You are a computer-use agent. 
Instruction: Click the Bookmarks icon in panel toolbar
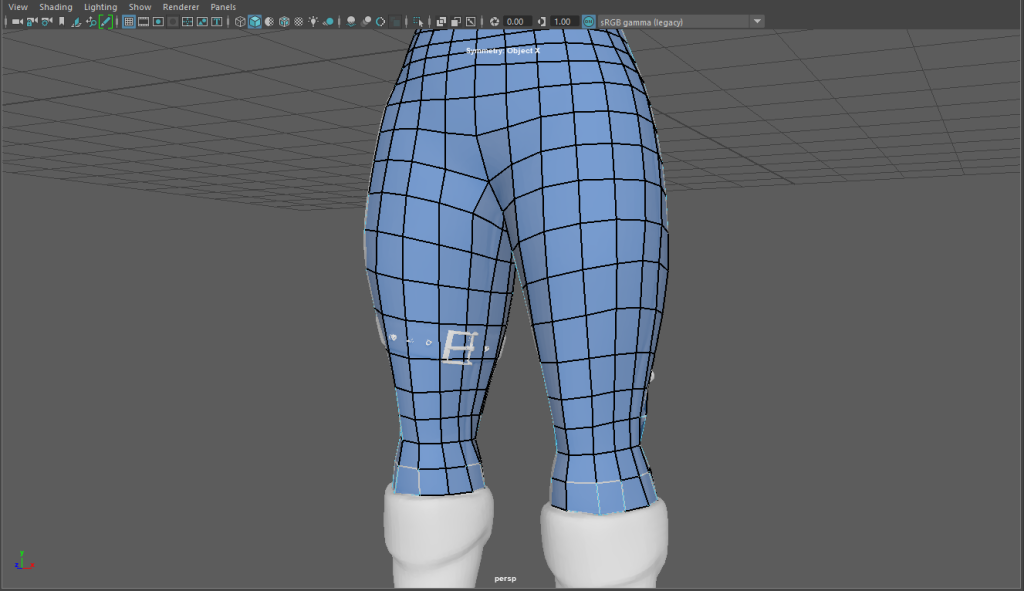point(62,21)
